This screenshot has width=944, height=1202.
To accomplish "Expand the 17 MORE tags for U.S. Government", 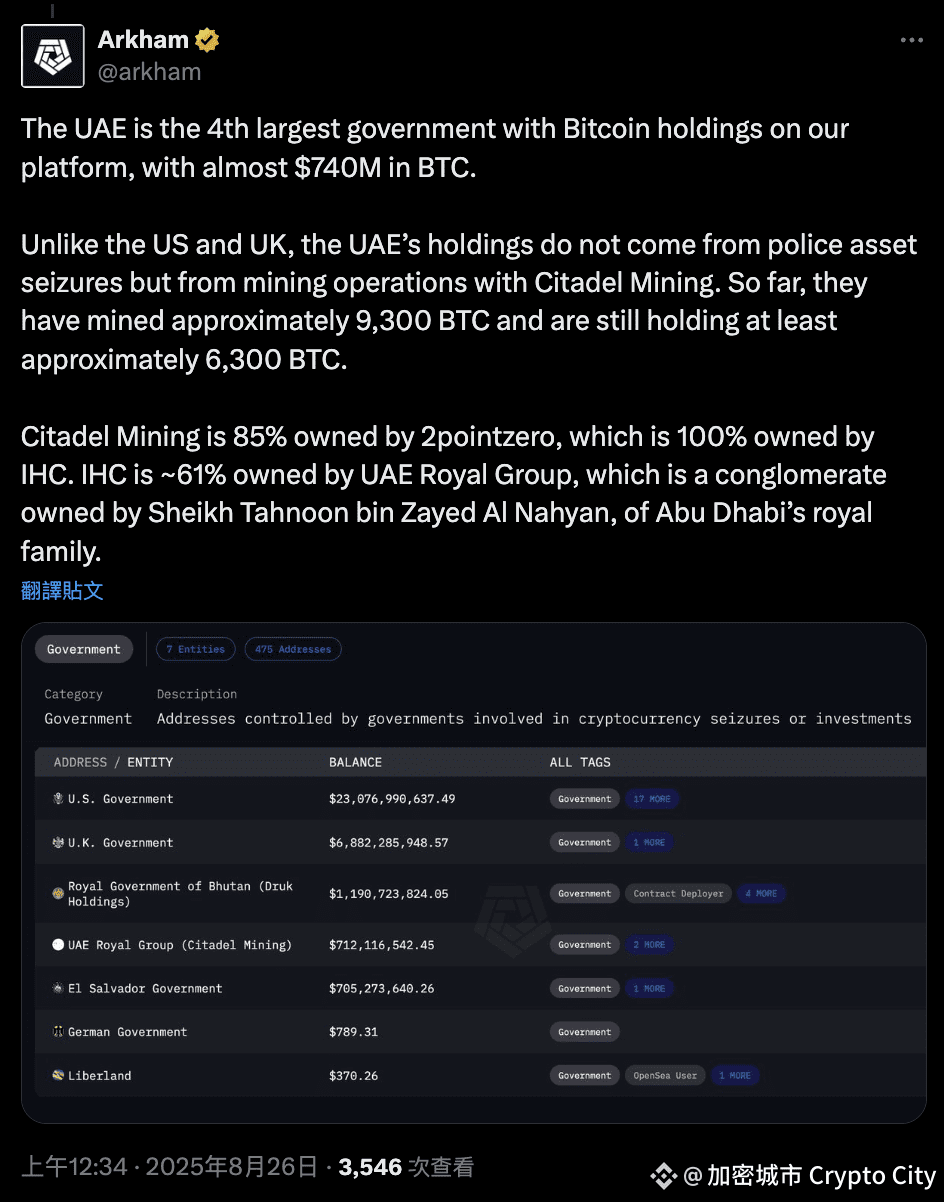I will pyautogui.click(x=652, y=799).
